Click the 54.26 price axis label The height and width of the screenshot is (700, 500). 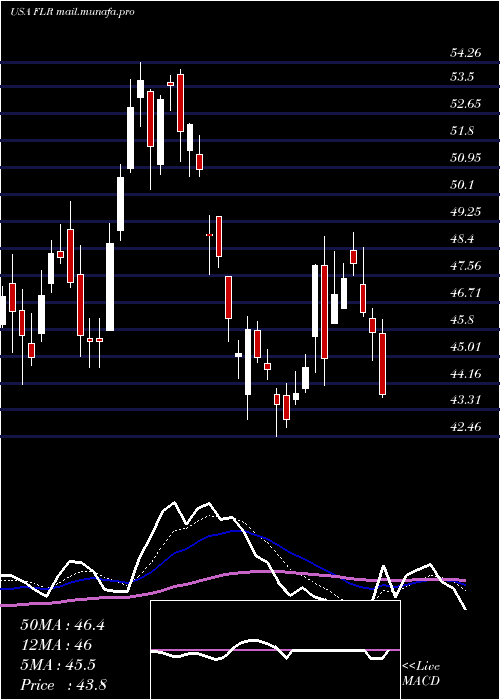466,53
